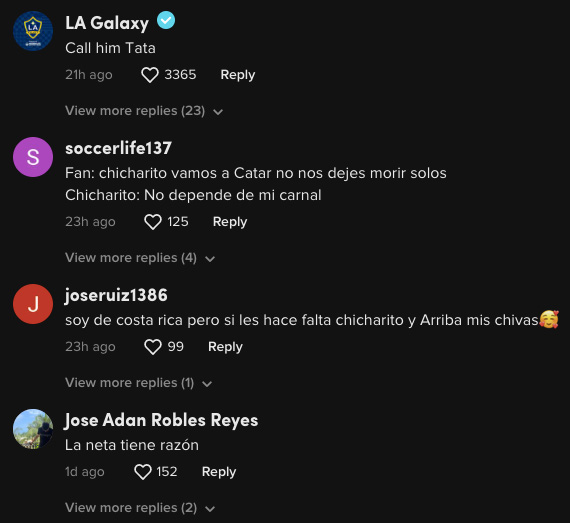Tap heart on joseruiz1386's comment

tap(153, 347)
